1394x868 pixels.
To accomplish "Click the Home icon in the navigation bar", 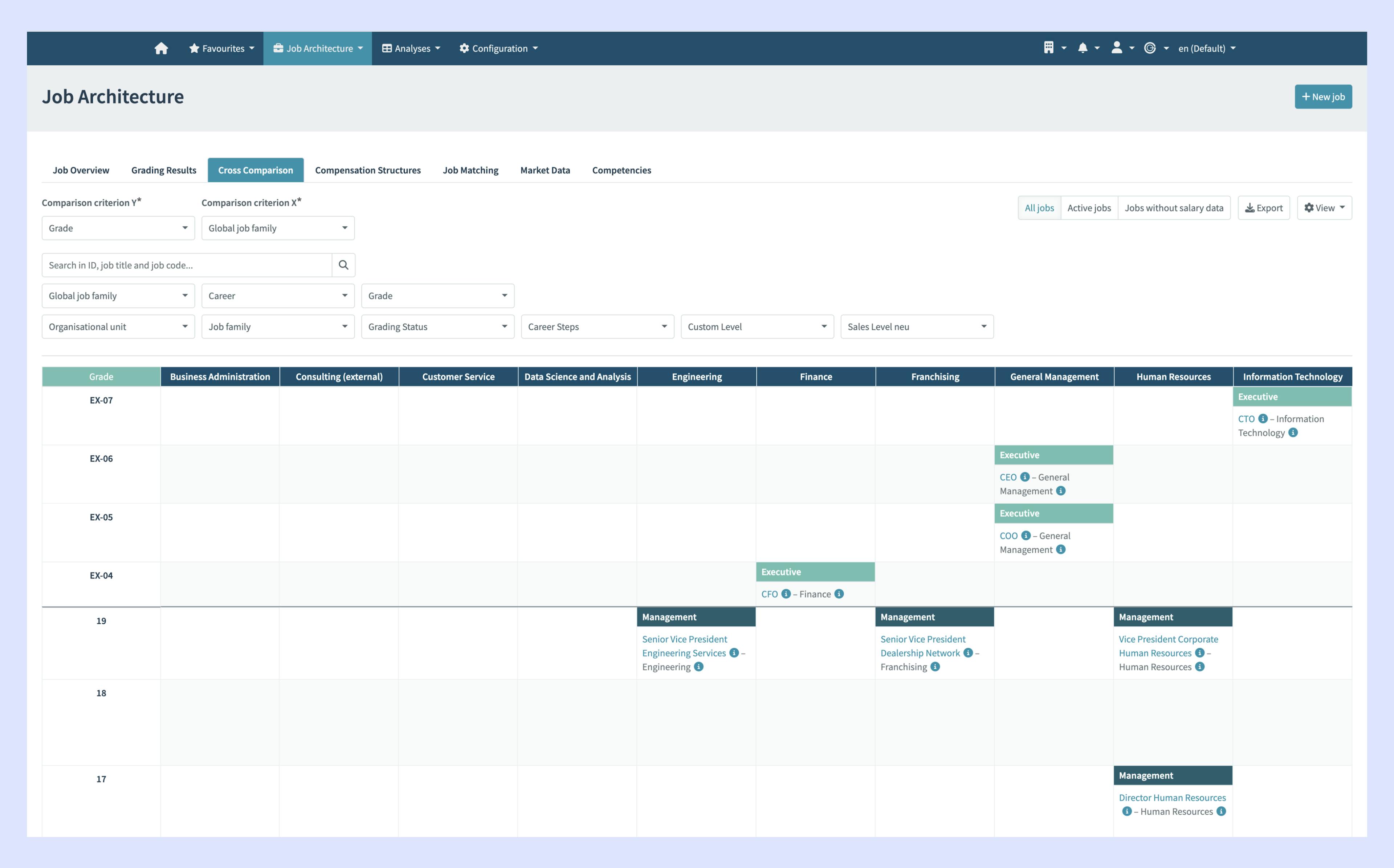I will [x=161, y=48].
